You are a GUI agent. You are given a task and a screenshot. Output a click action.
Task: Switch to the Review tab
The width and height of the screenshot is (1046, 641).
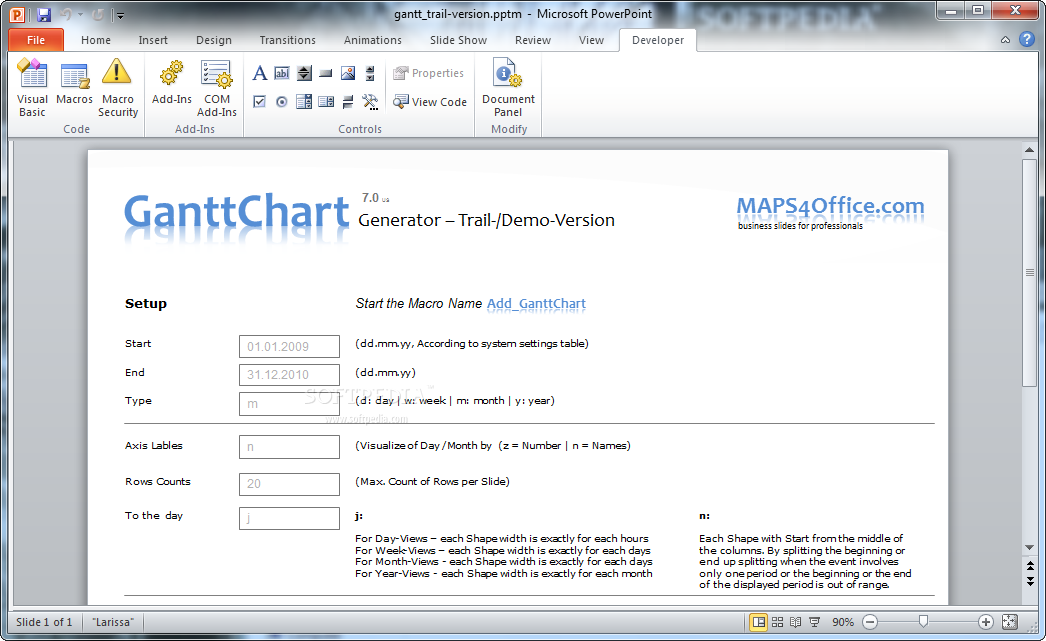tap(532, 40)
